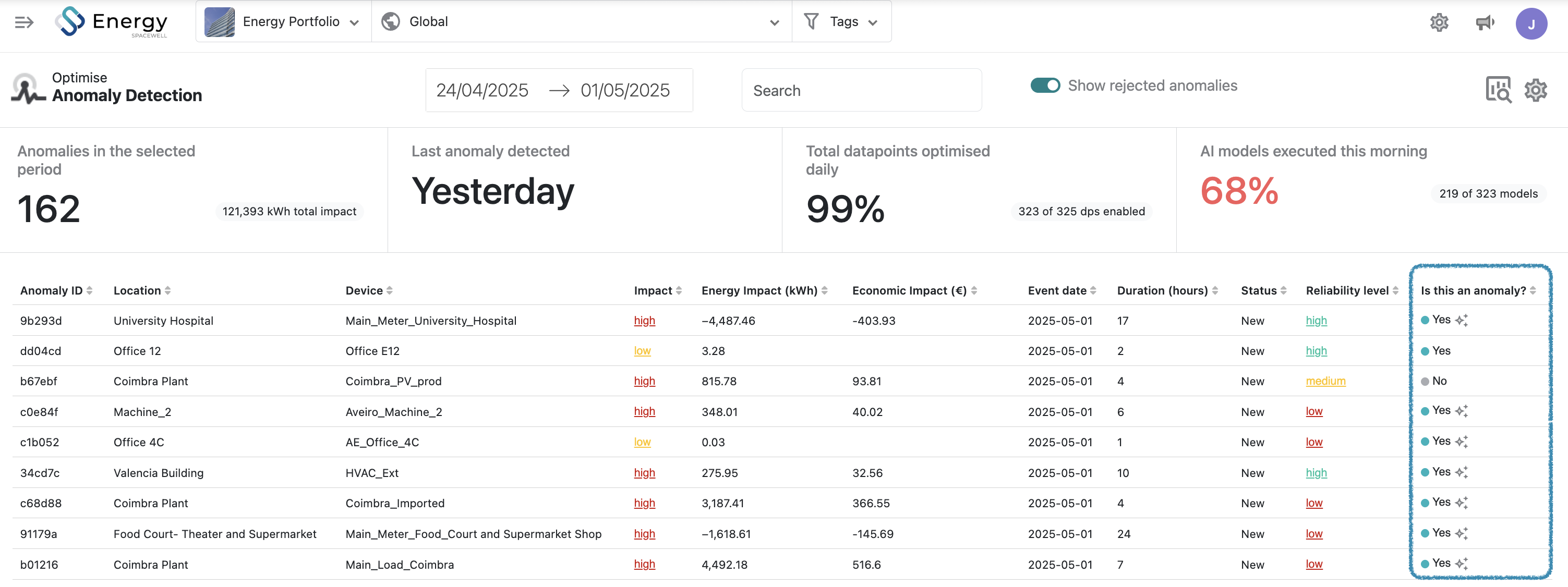Image resolution: width=1568 pixels, height=587 pixels.
Task: Click AI sparkle icon for anomaly 9b293d
Action: pos(1462,320)
